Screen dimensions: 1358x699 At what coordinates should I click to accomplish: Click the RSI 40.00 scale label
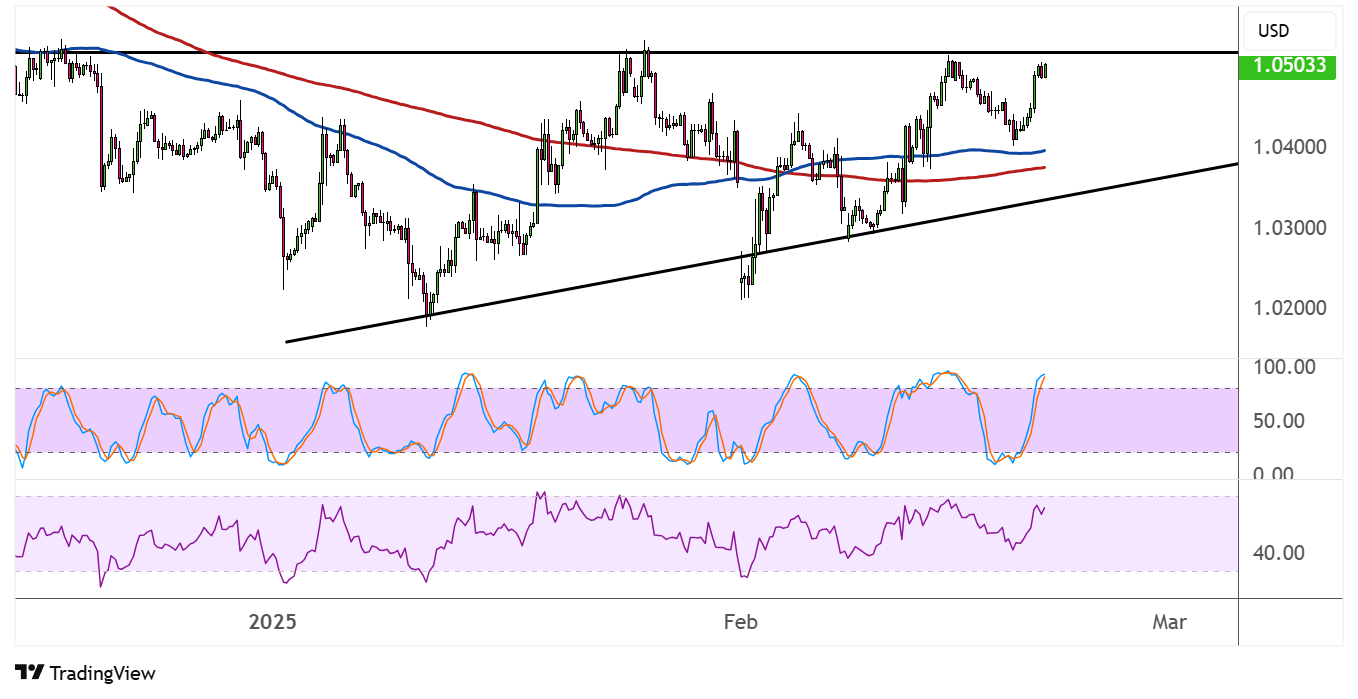(1279, 552)
